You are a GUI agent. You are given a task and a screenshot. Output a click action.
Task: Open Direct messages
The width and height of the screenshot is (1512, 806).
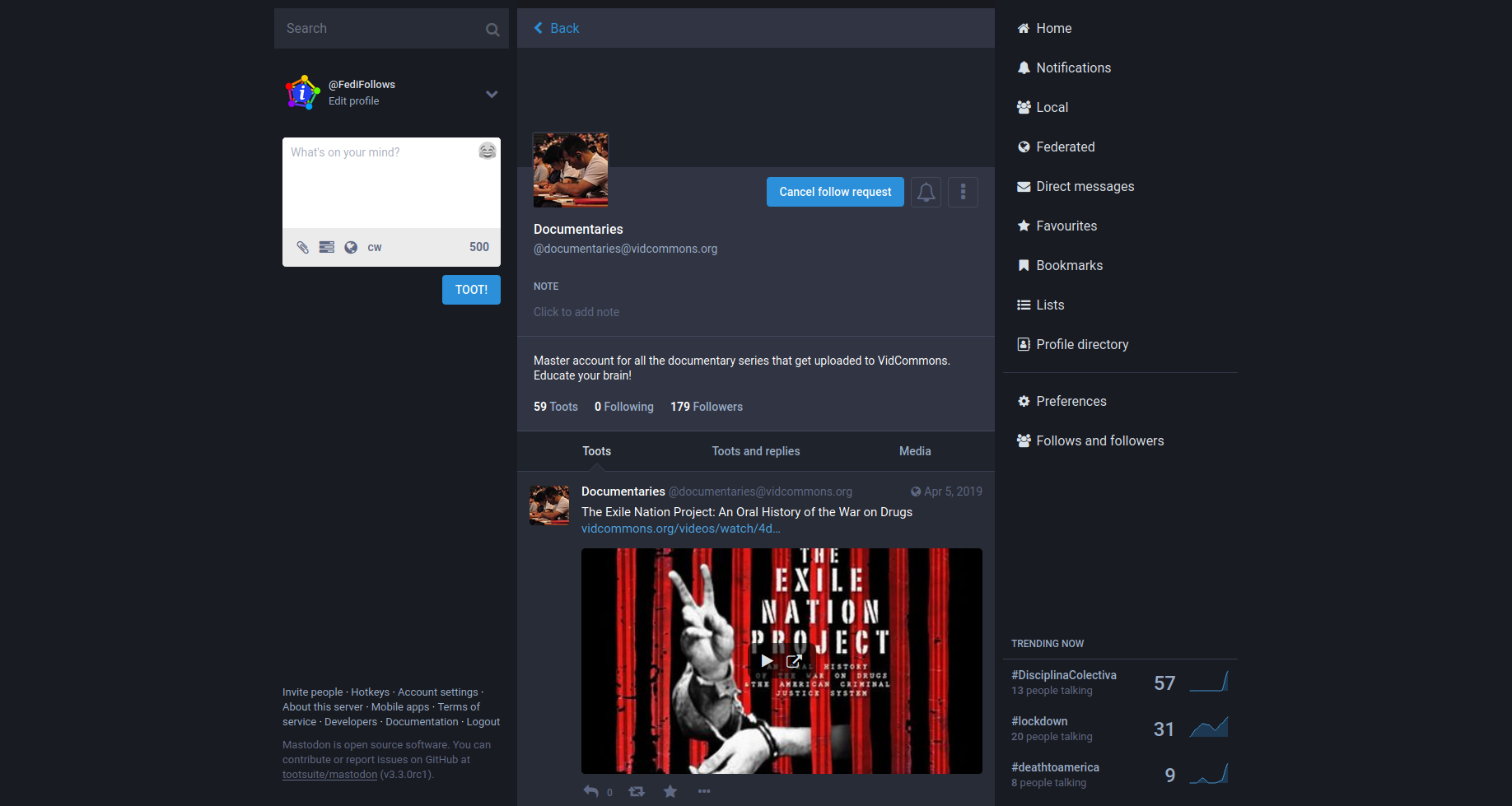[x=1076, y=186]
